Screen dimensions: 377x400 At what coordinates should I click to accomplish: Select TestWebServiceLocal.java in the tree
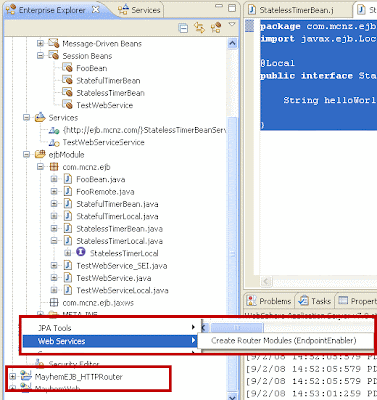tap(122, 290)
